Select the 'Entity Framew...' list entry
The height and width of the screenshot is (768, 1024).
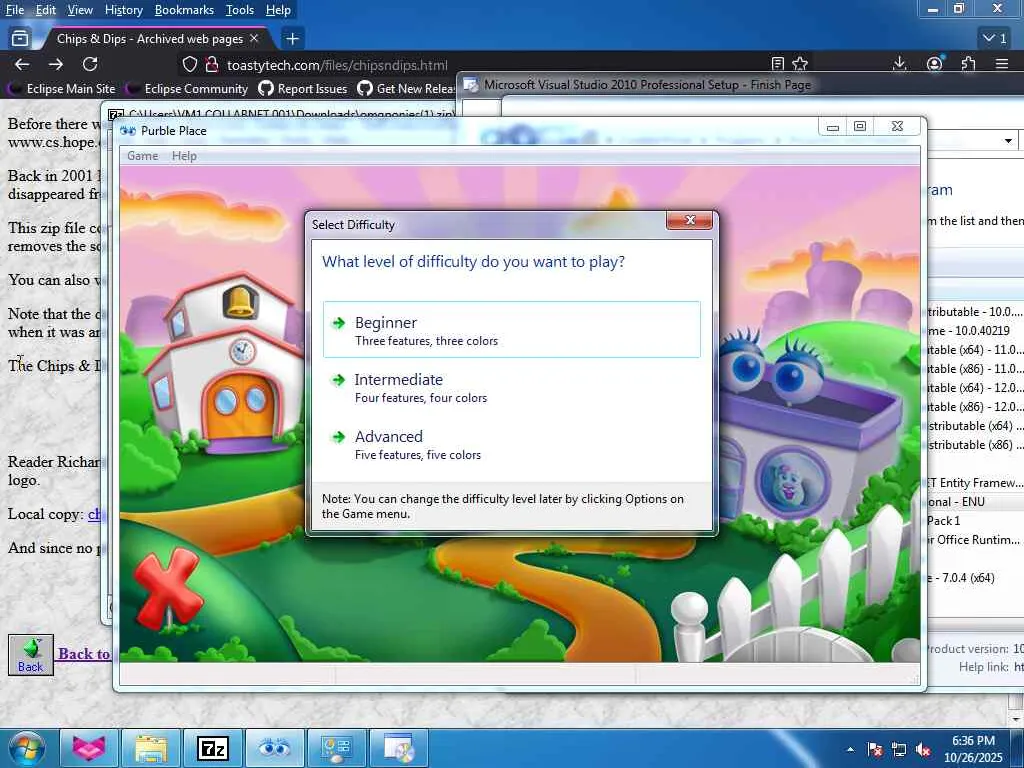[x=974, y=483]
